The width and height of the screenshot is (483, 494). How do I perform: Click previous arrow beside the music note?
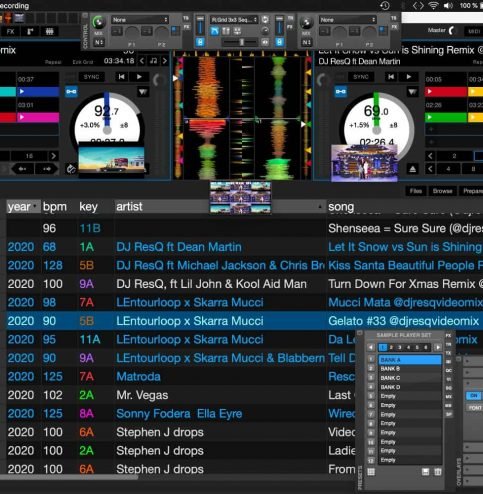coord(142,61)
